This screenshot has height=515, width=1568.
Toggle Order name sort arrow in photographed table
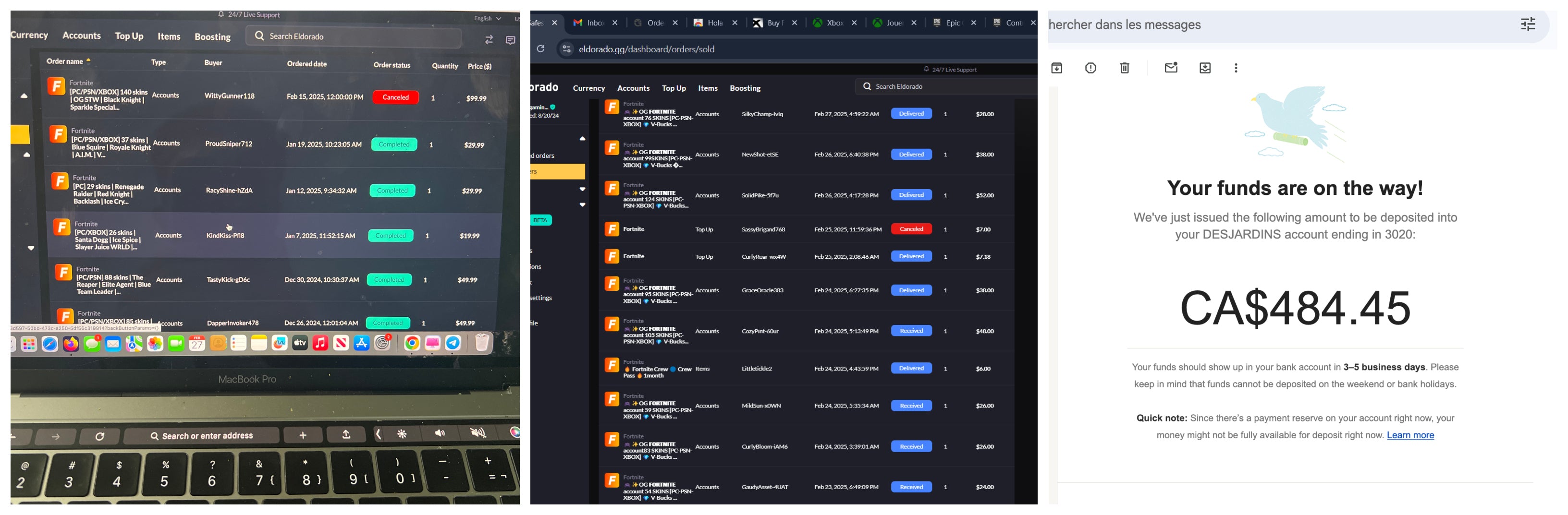(x=88, y=60)
